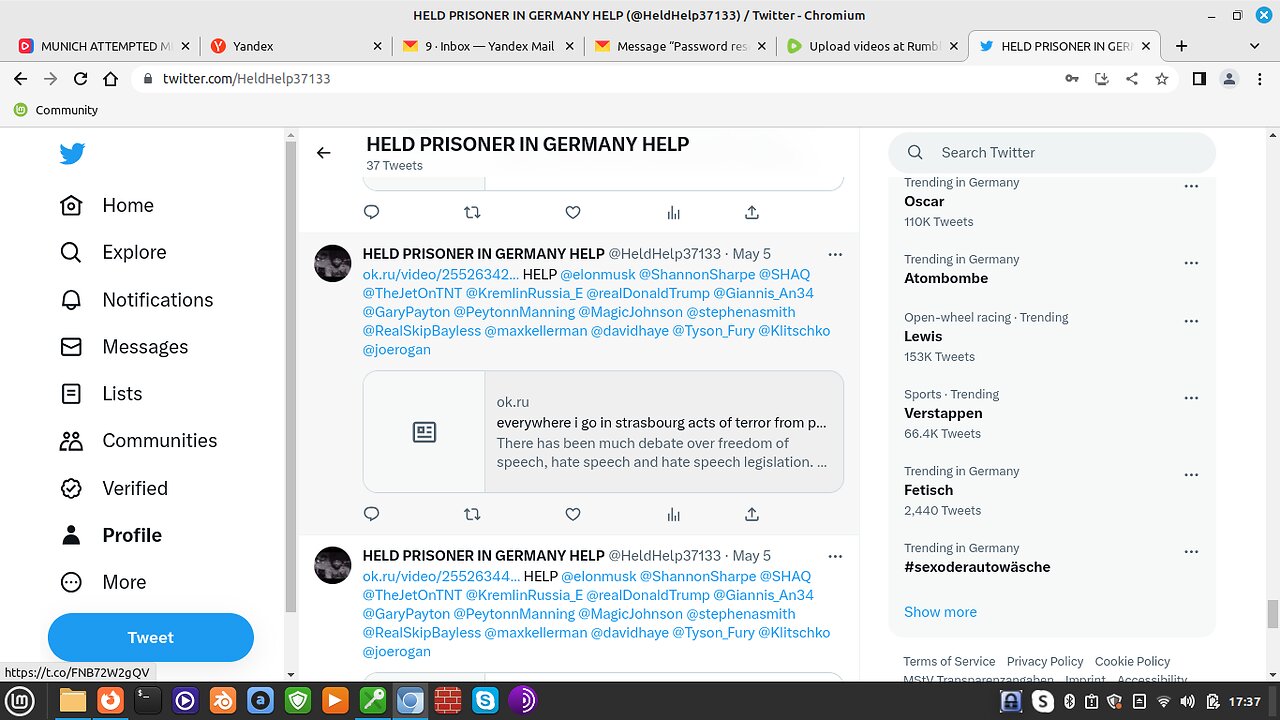Click @realDonaldTrump mention in ok.ru/video/25526342 tweet
Viewport: 1280px width, 720px height.
647,293
